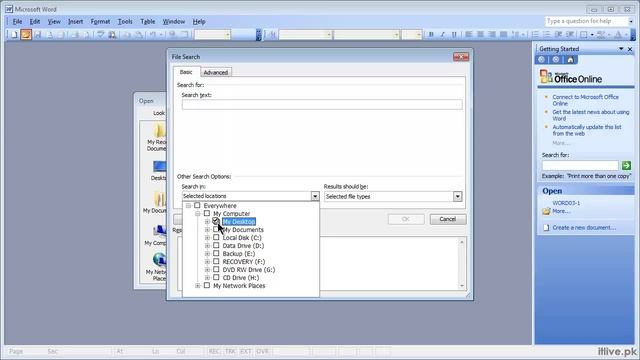Check the My Documents checkbox
This screenshot has height=360, width=640.
pos(216,229)
